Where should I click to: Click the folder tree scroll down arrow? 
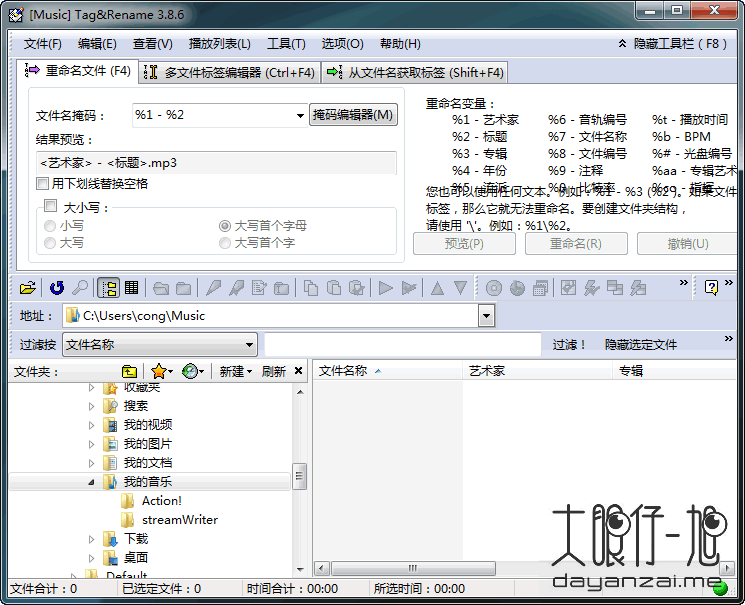(x=300, y=569)
